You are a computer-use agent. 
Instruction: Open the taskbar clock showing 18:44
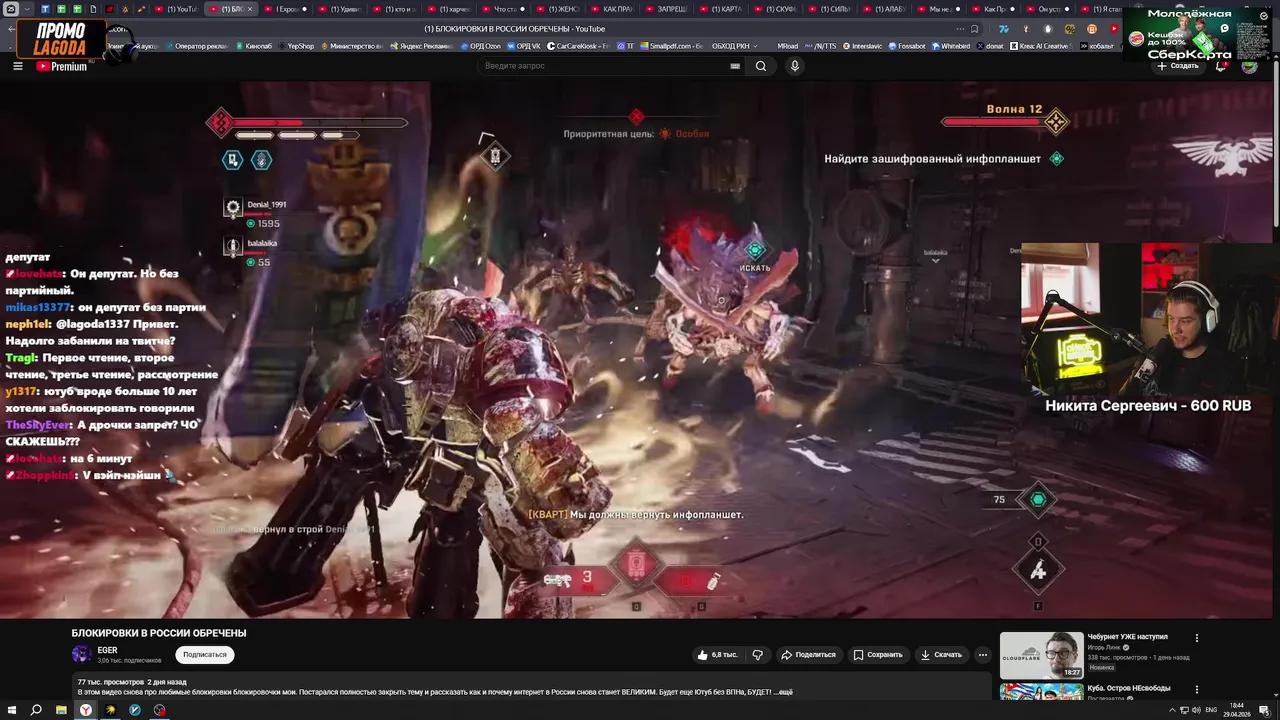(1237, 709)
